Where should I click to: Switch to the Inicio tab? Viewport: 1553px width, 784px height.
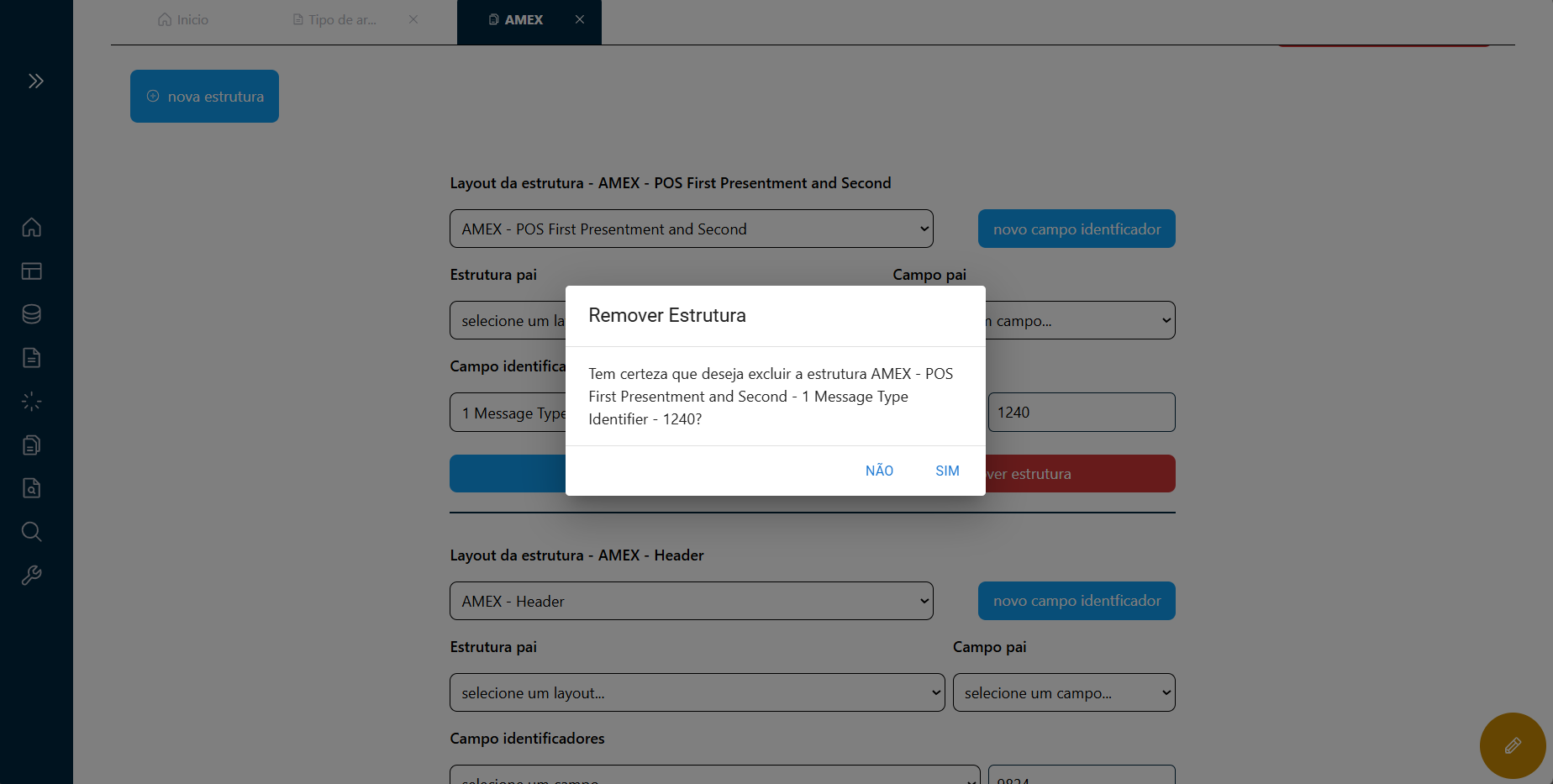(x=183, y=19)
